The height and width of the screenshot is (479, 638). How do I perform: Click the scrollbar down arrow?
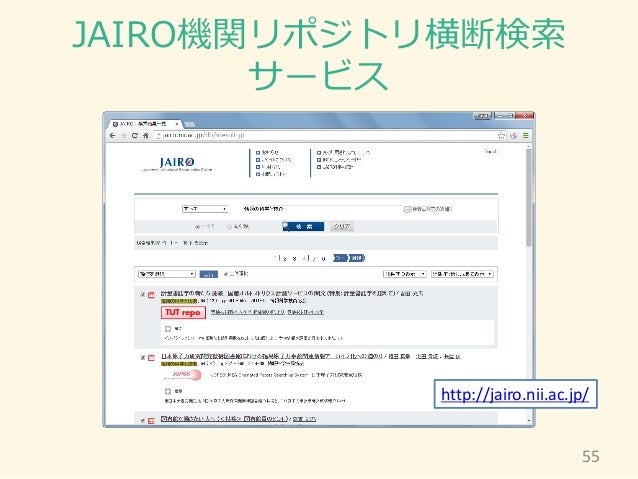(529, 420)
